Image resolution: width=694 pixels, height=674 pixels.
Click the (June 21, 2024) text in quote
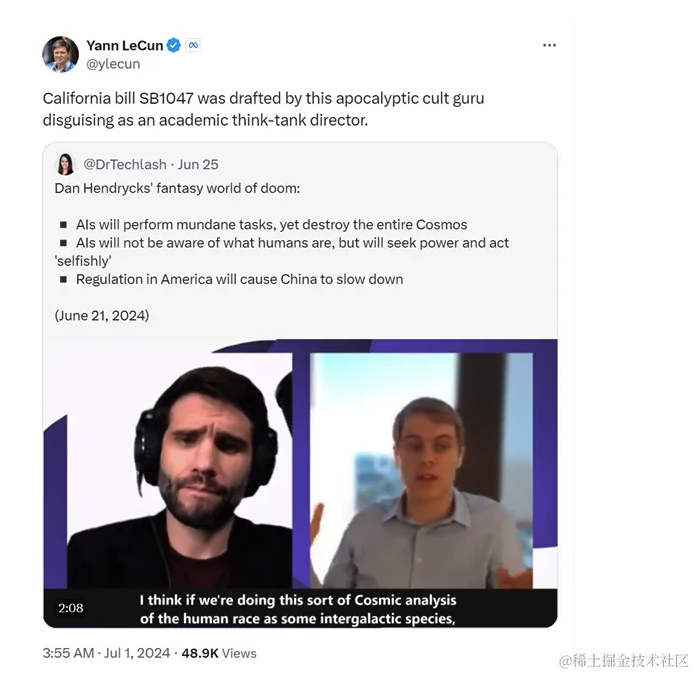(102, 316)
